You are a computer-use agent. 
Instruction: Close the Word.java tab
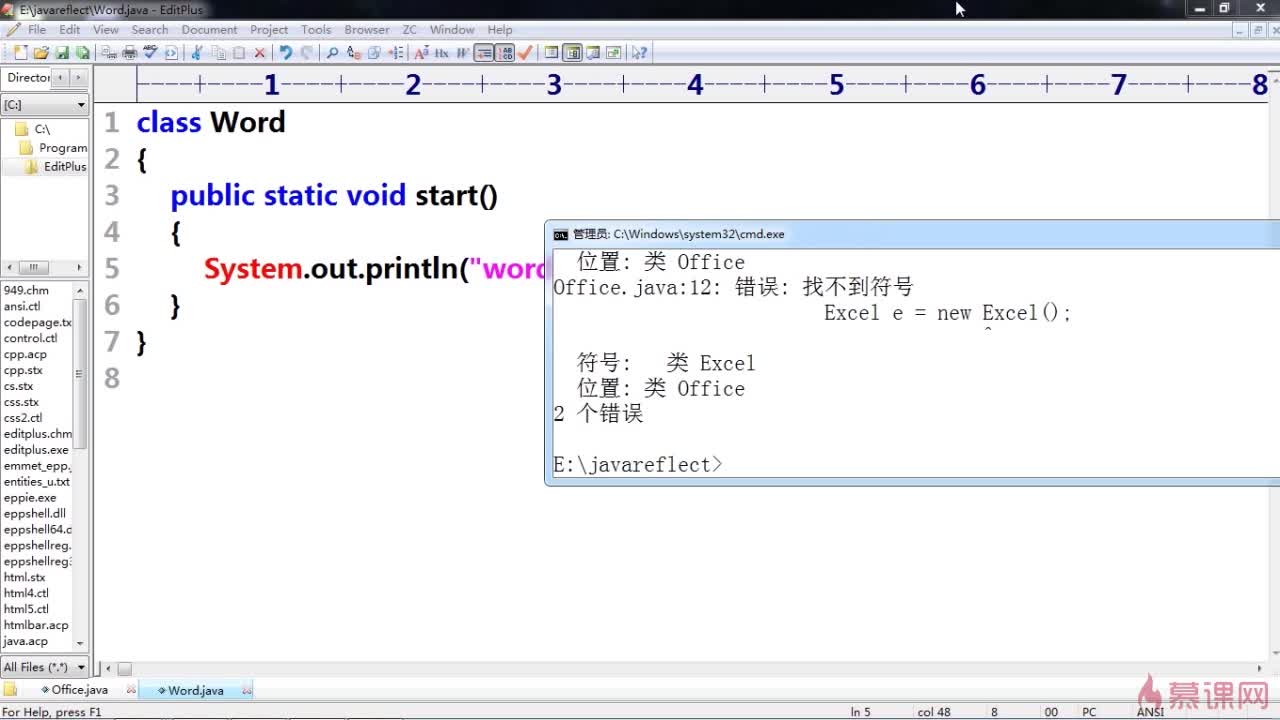pos(247,690)
